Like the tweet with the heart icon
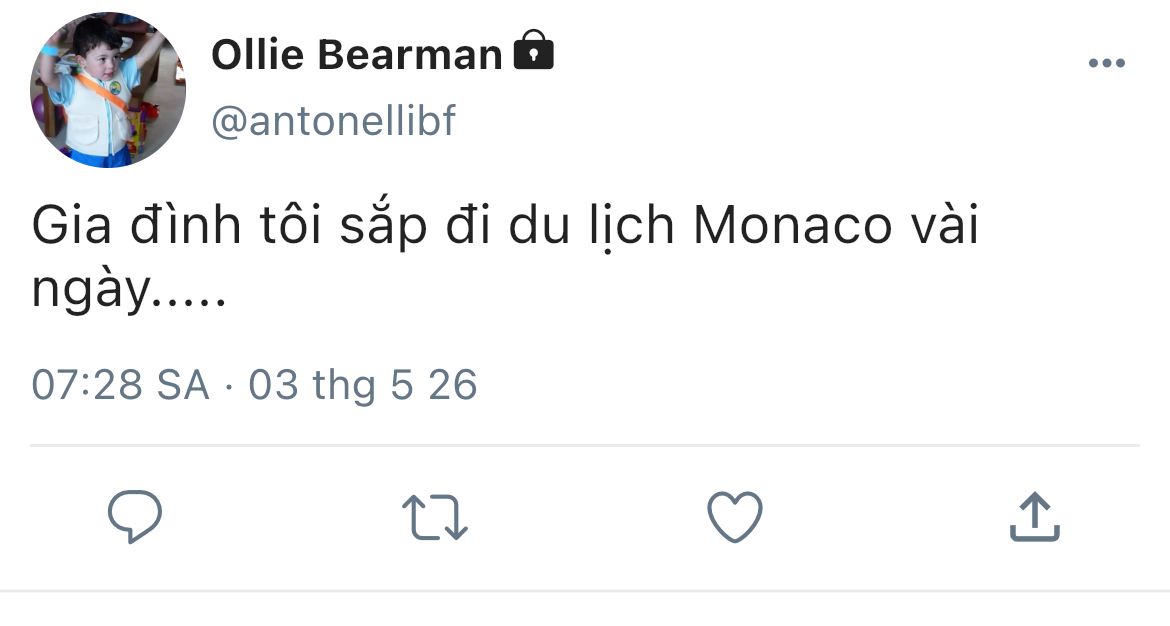Viewport: 1170px width, 626px height. coord(735,518)
